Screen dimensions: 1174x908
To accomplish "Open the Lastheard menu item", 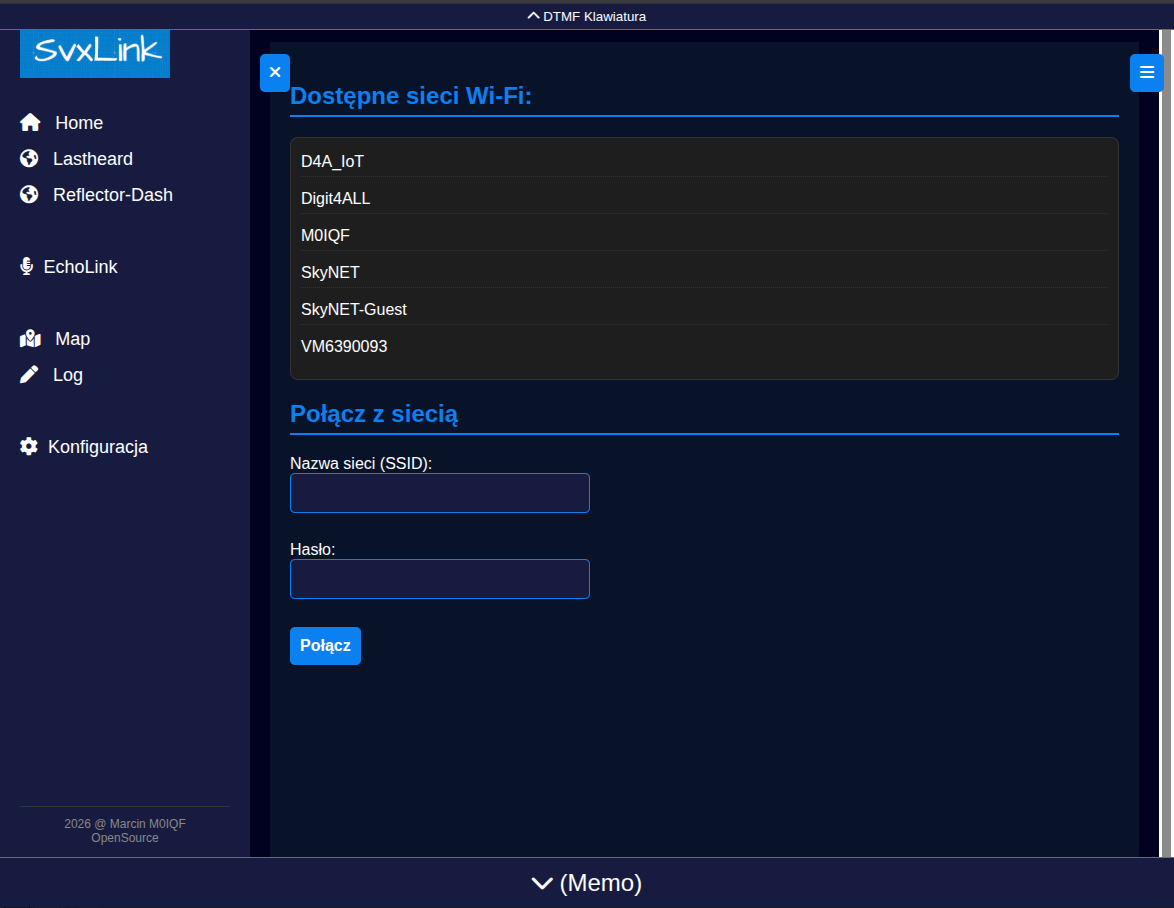I will [x=92, y=159].
